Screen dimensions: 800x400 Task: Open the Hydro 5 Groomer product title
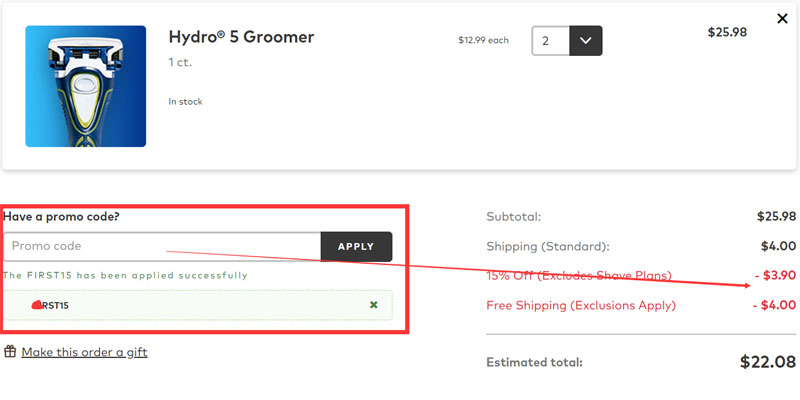pos(242,37)
